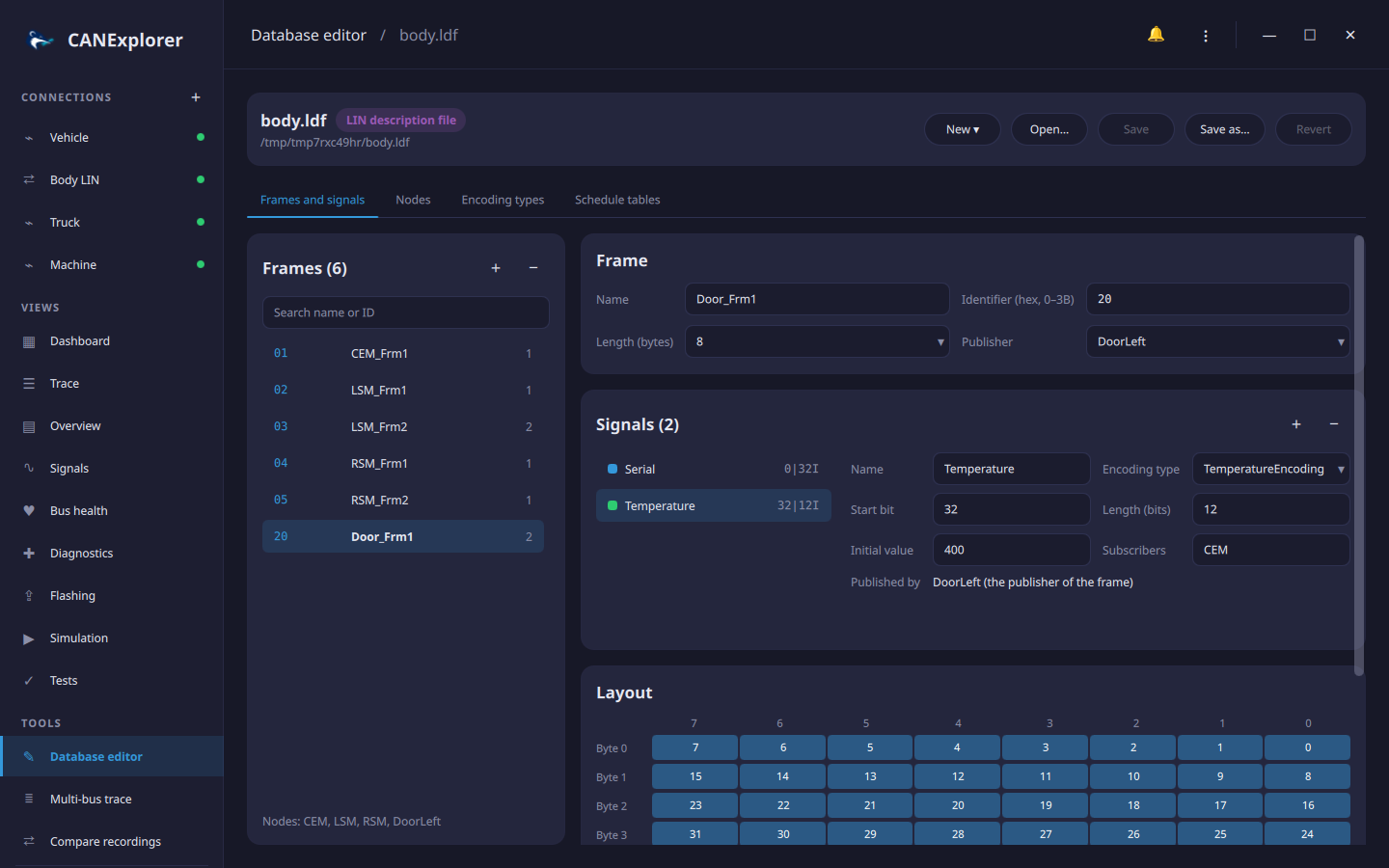
Task: Click the Save button
Action: 1136,129
